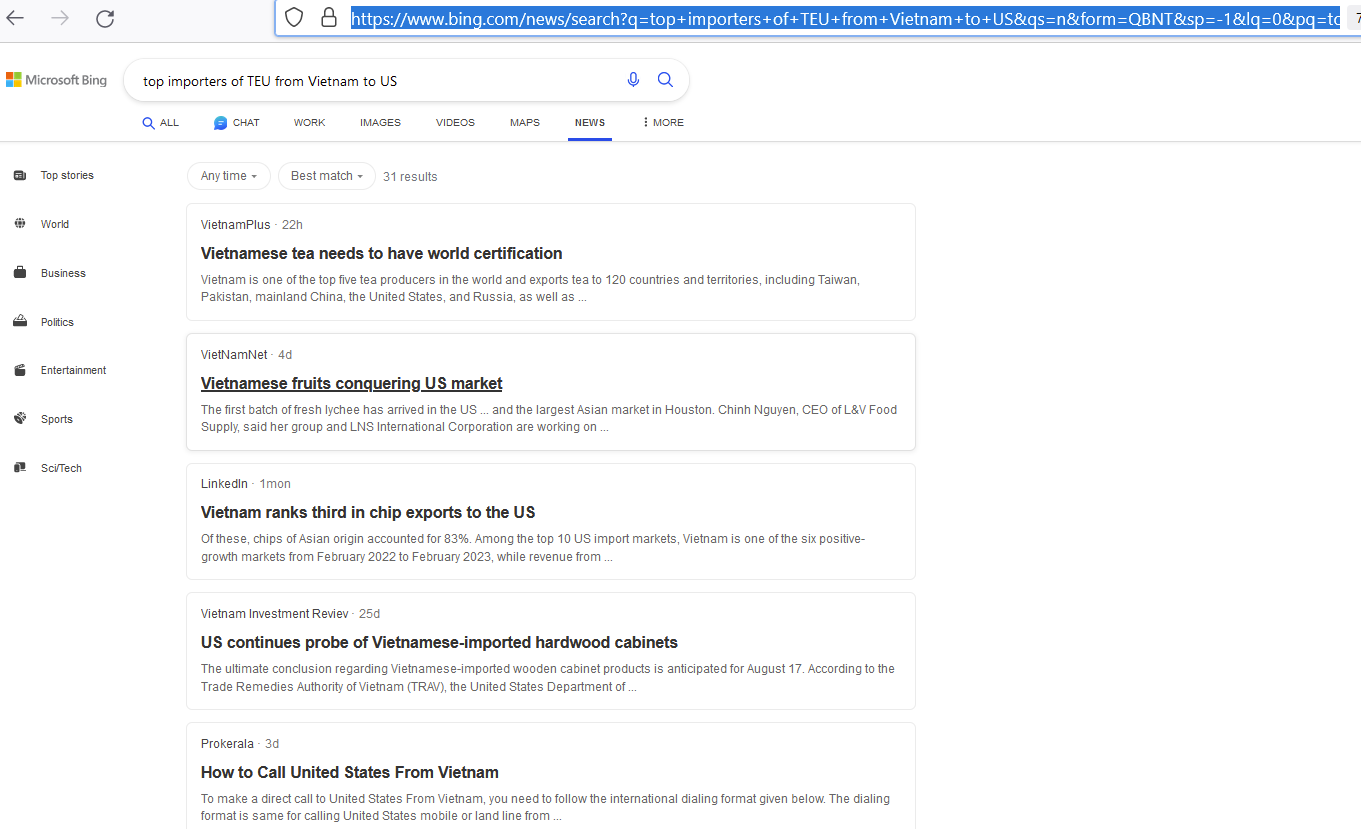Open the MORE menu
1361x829 pixels.
pos(662,123)
